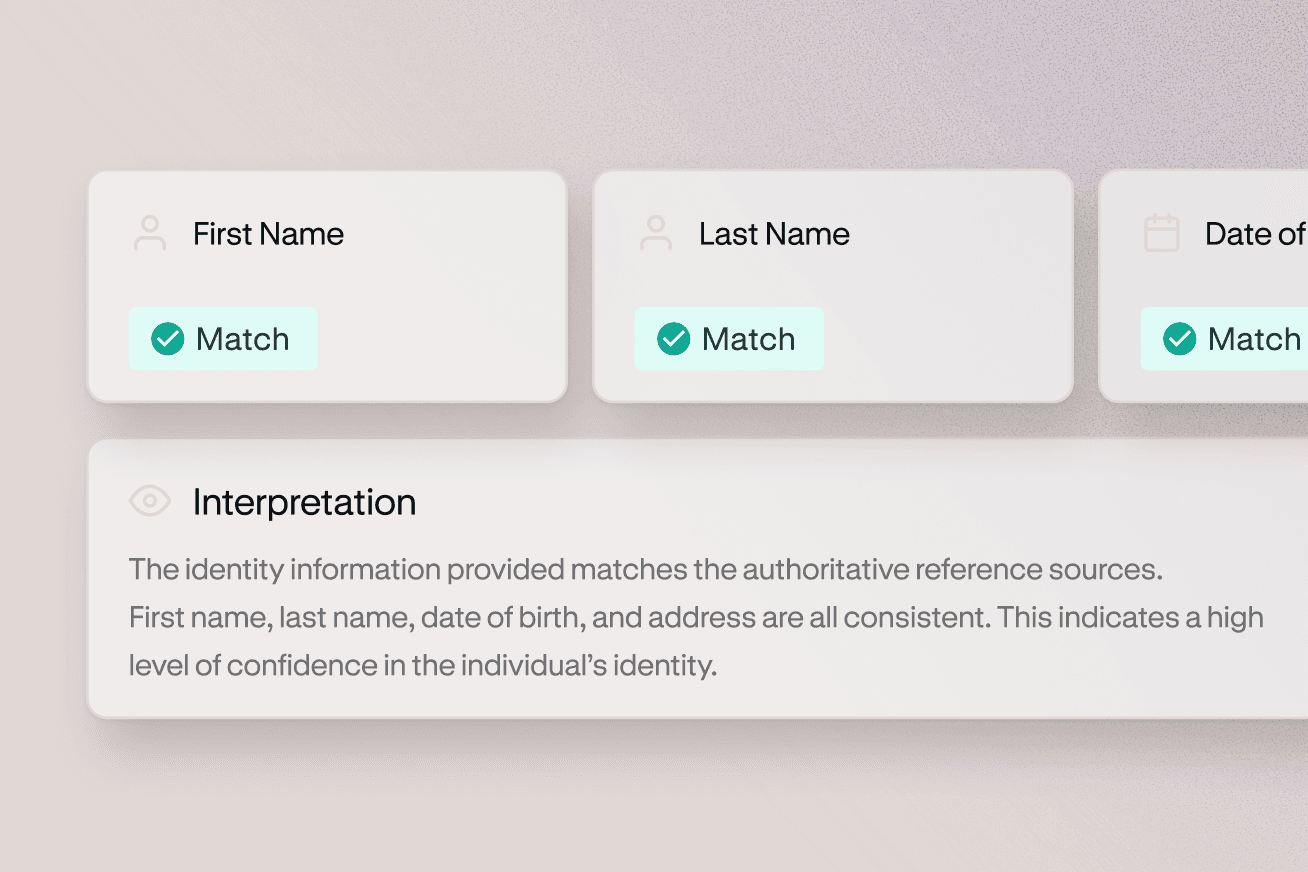The image size is (1308, 872).
Task: Toggle the First Name Match status badge
Action: point(223,339)
